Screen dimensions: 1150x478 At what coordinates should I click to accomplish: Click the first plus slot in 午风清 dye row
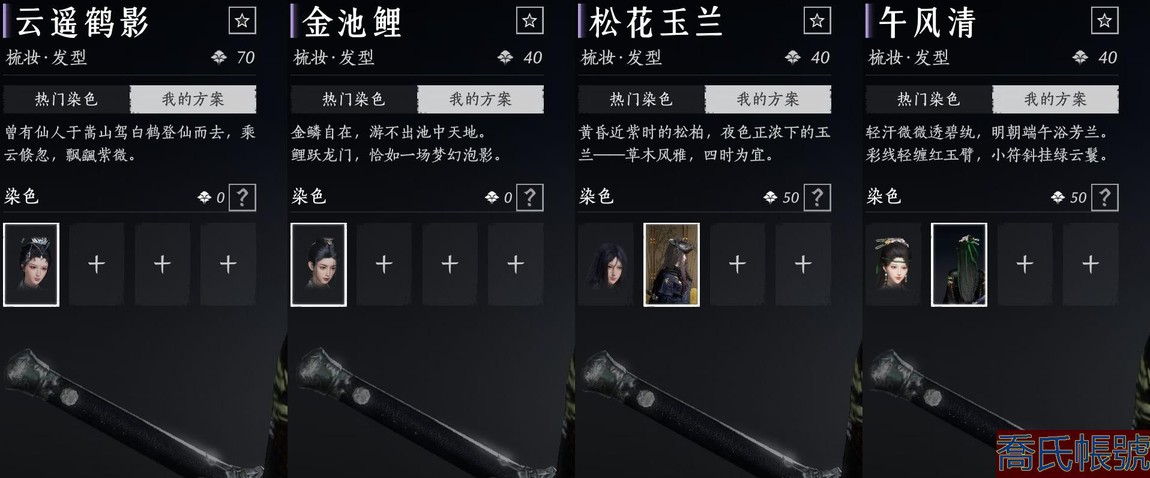point(1025,265)
